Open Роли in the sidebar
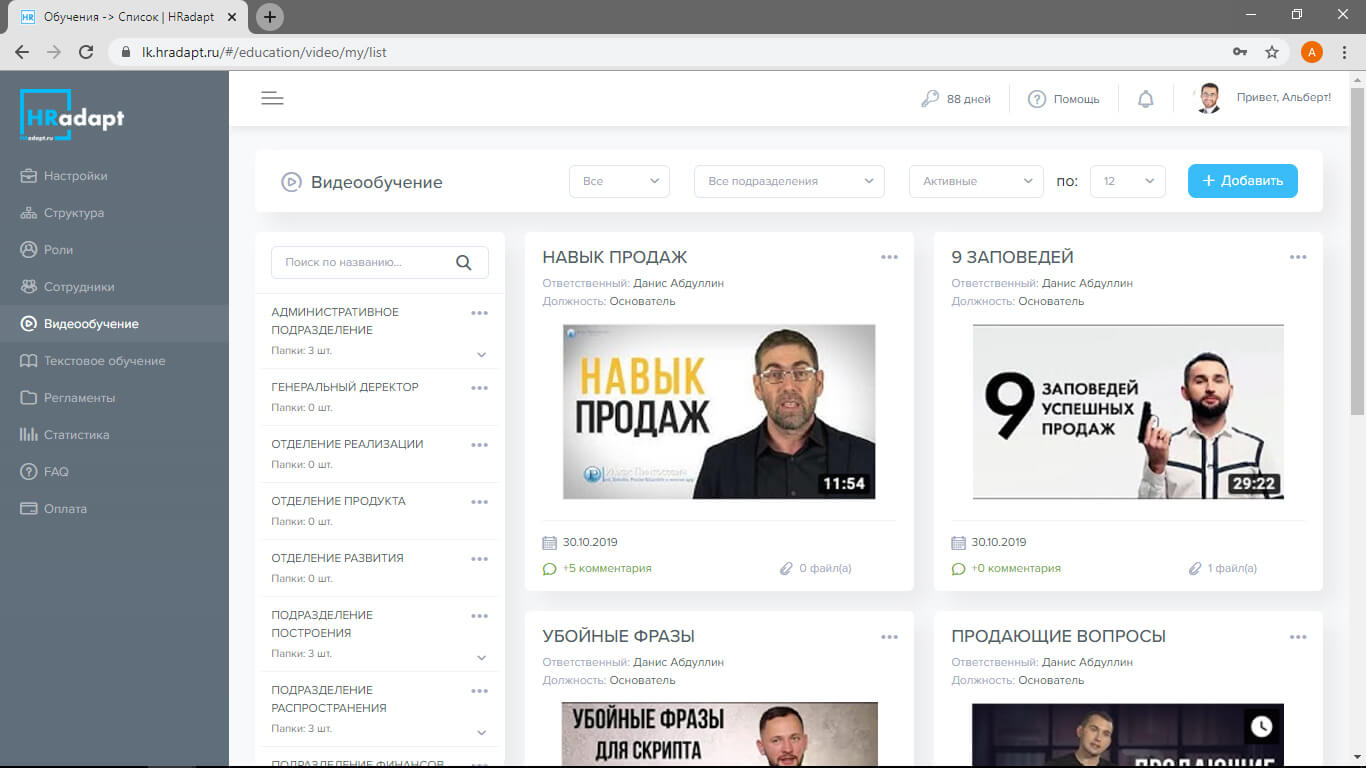Viewport: 1366px width, 768px height. [114, 250]
